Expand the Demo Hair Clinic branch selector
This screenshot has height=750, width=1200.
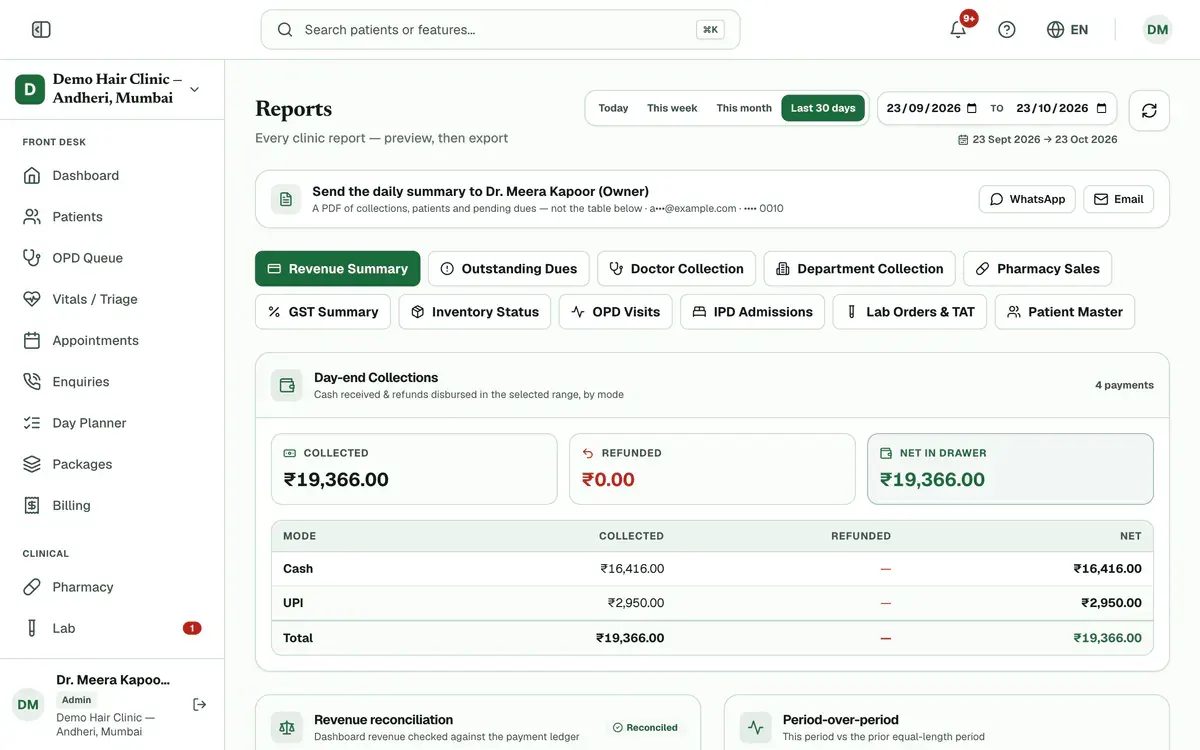pyautogui.click(x=112, y=89)
